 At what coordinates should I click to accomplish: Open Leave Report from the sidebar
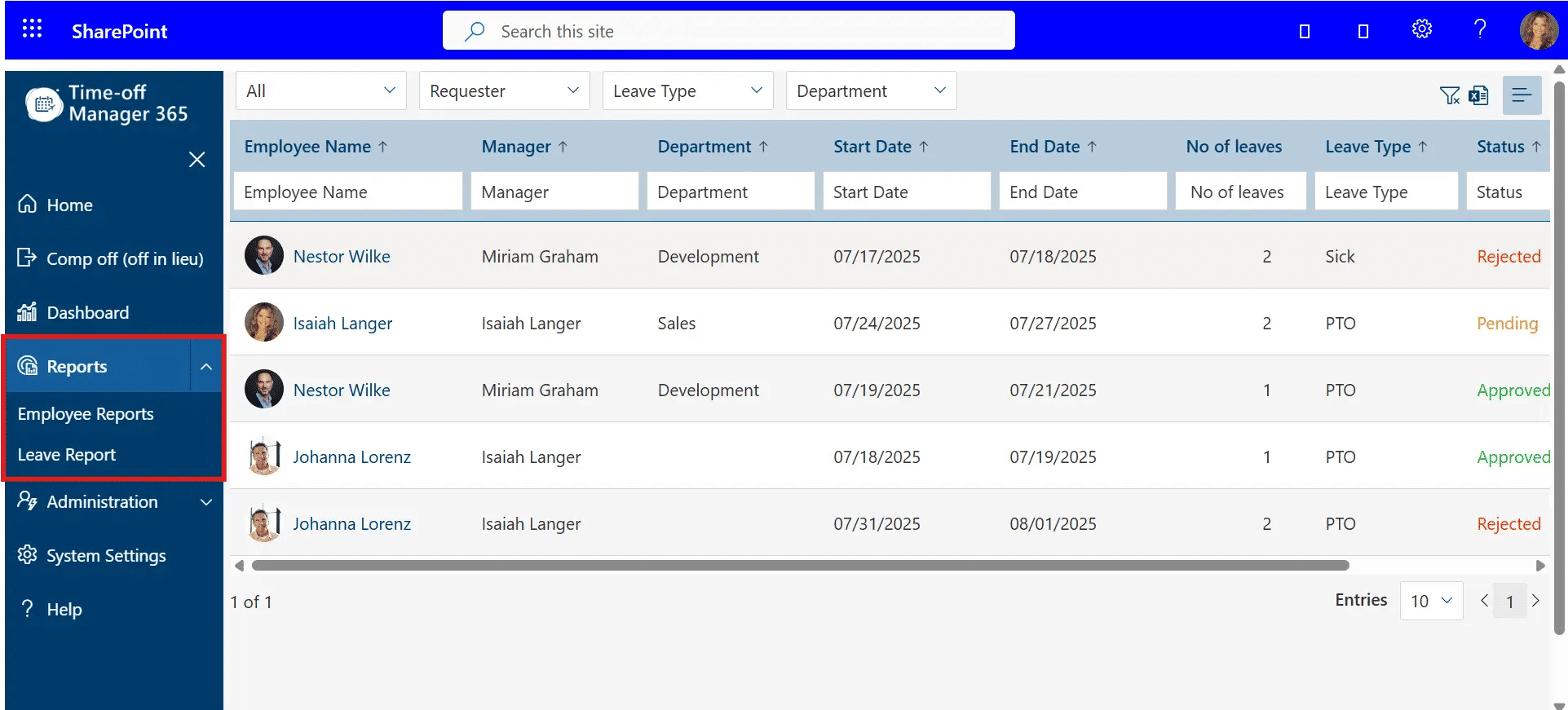(67, 455)
